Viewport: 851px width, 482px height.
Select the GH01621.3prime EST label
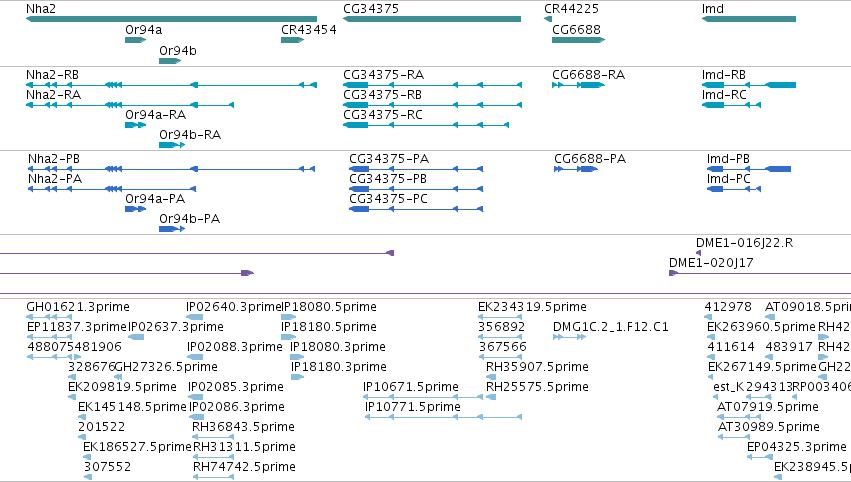[x=78, y=307]
